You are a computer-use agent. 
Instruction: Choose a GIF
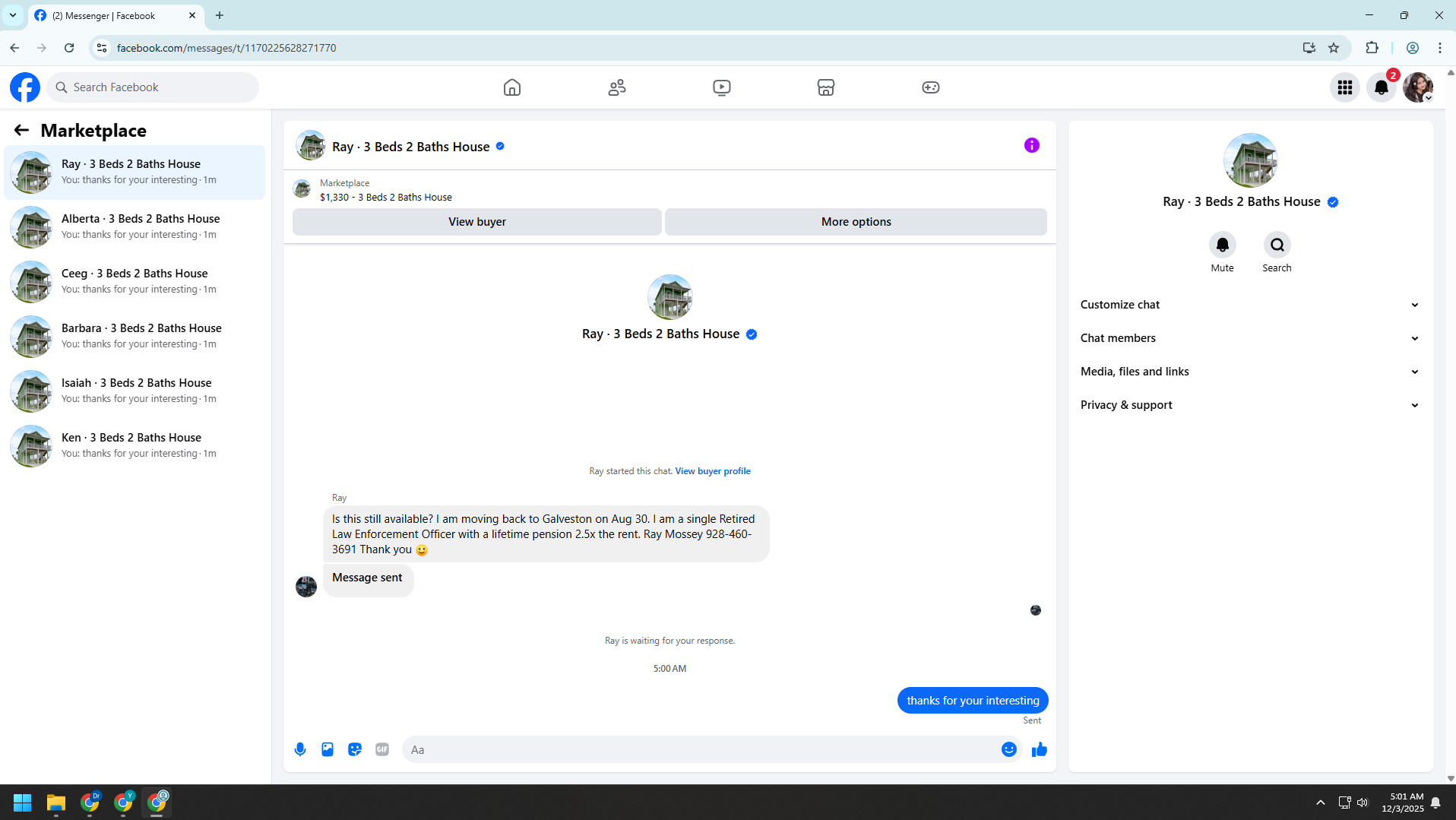[x=382, y=749]
